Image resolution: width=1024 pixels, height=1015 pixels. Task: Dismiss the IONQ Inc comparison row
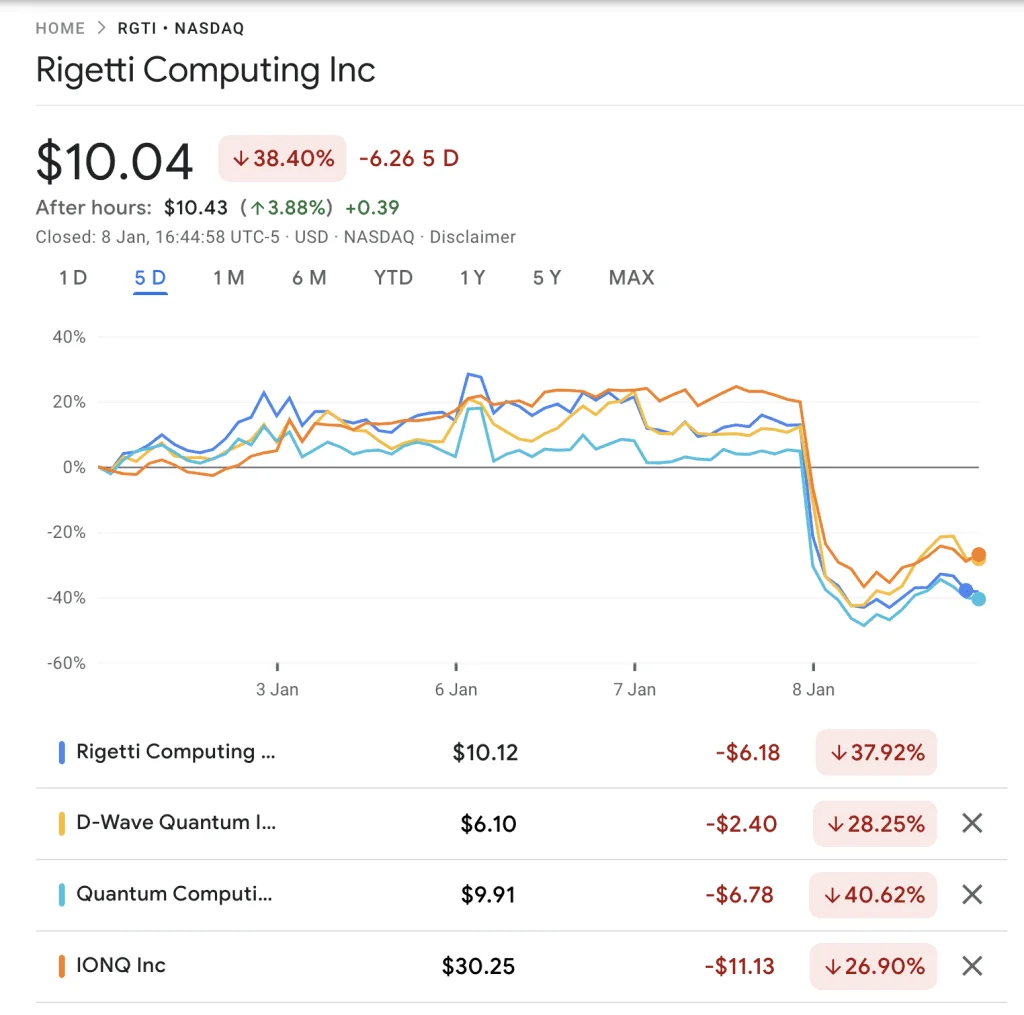click(x=971, y=966)
